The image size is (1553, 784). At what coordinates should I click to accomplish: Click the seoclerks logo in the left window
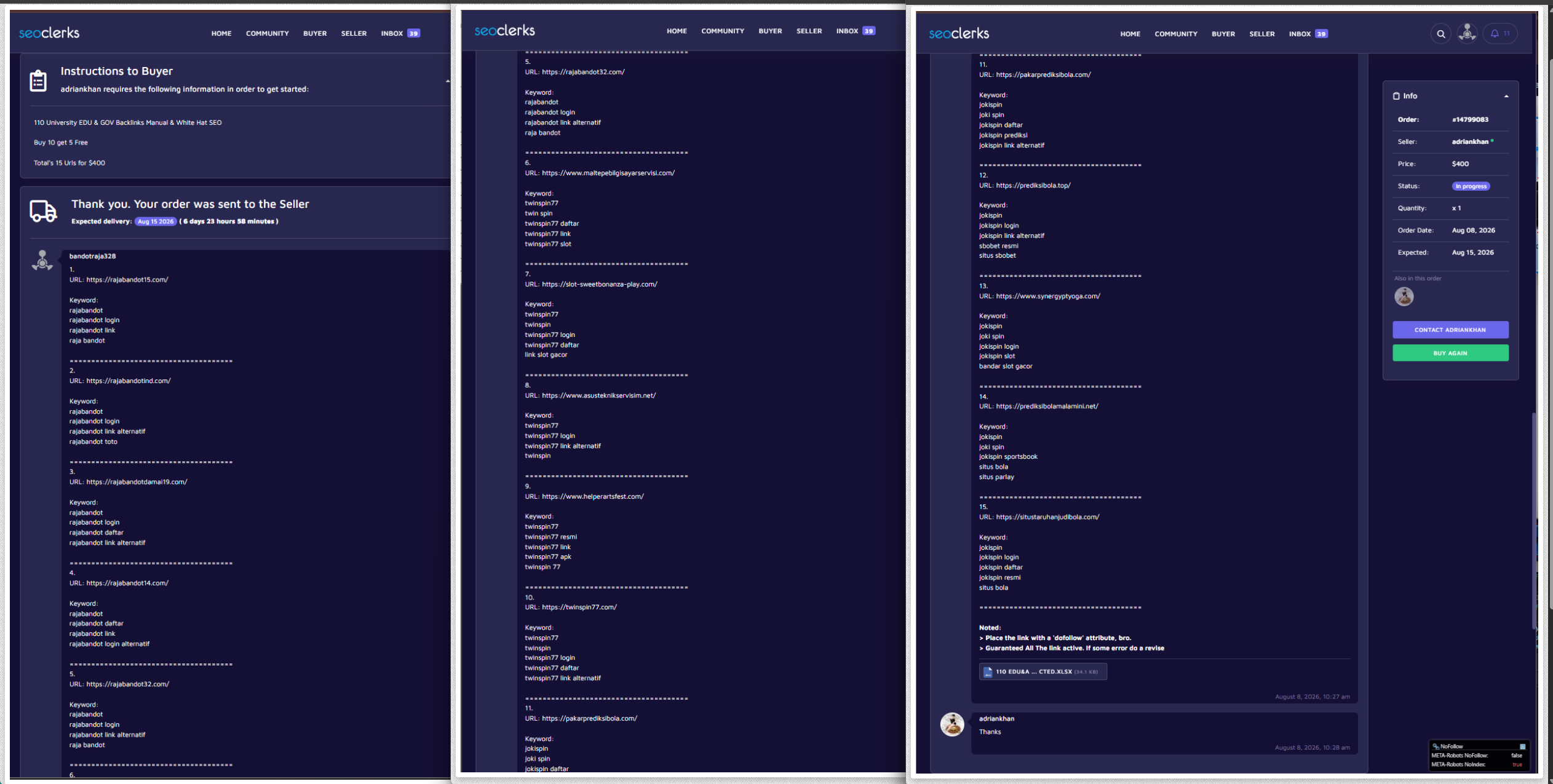49,33
